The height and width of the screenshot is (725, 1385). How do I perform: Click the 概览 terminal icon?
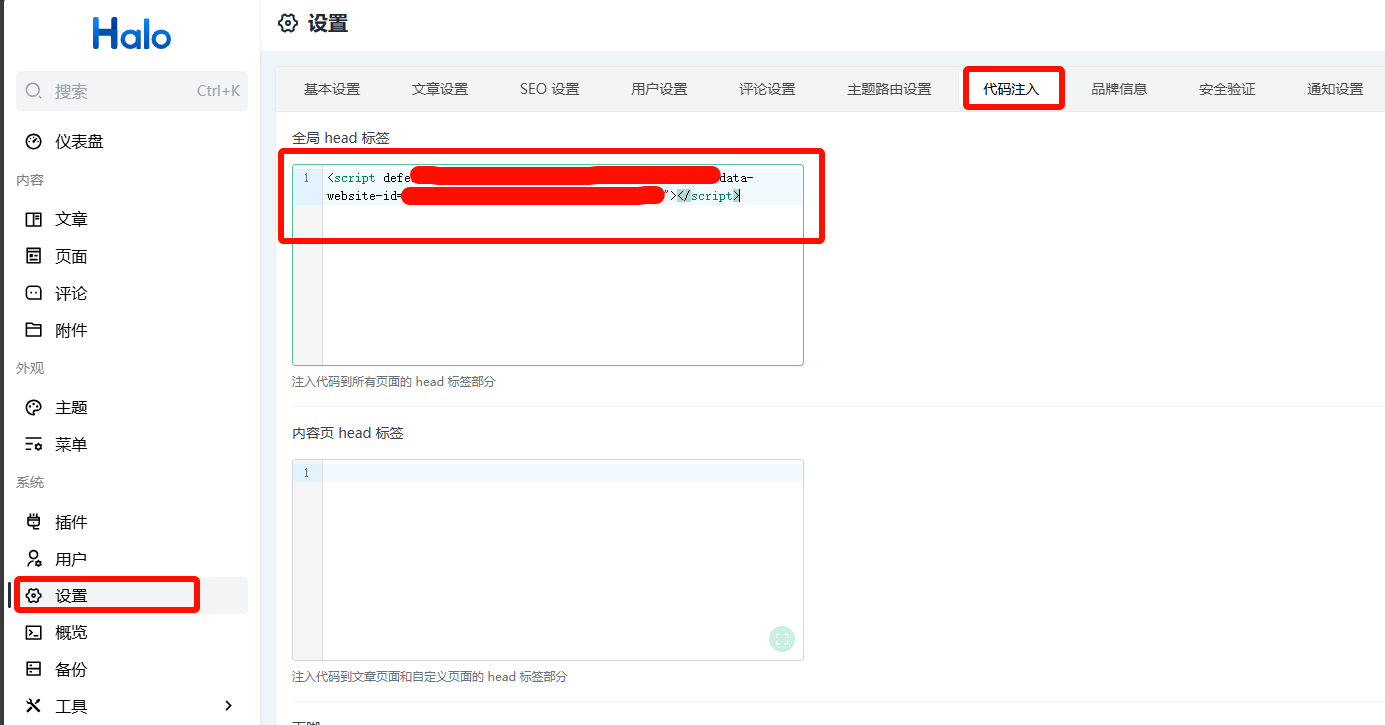[34, 632]
